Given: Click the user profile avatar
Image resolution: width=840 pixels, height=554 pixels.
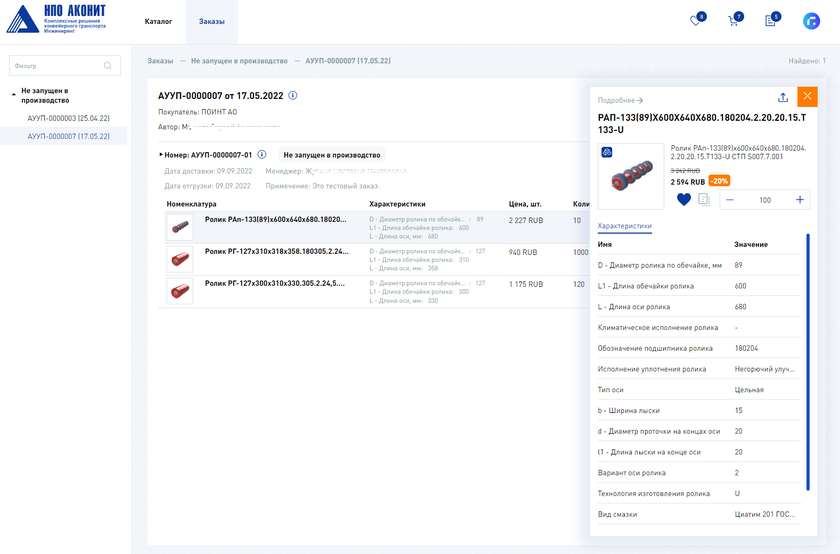Looking at the screenshot, I should click(x=811, y=21).
